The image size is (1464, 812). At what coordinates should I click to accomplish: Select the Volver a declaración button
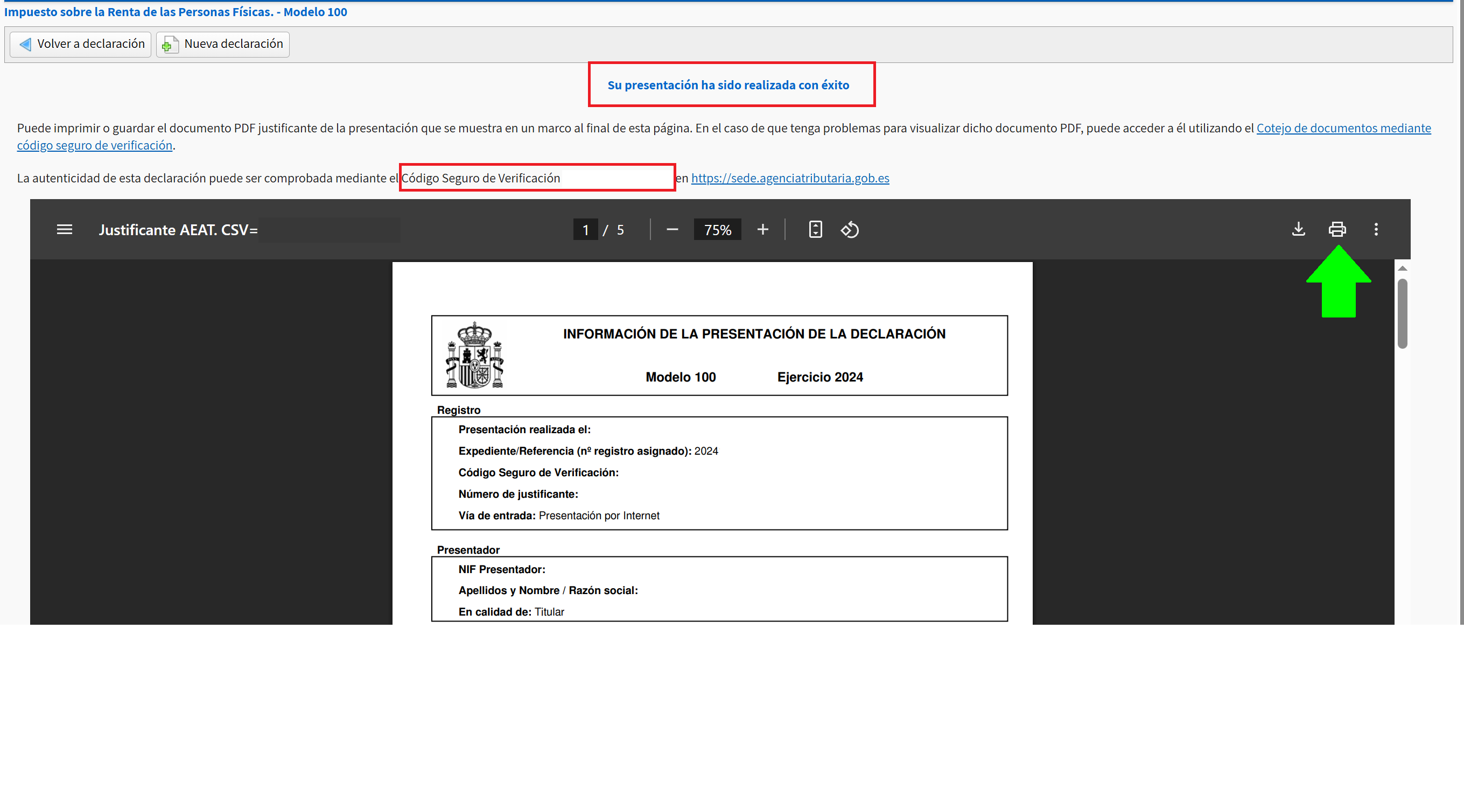click(80, 44)
